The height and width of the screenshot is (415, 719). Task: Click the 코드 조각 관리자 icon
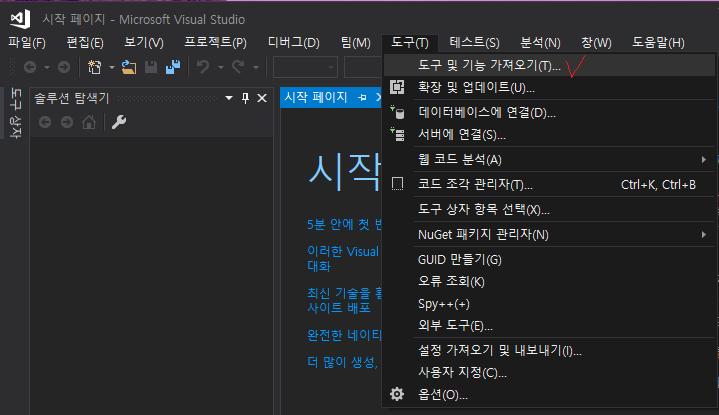click(x=397, y=184)
